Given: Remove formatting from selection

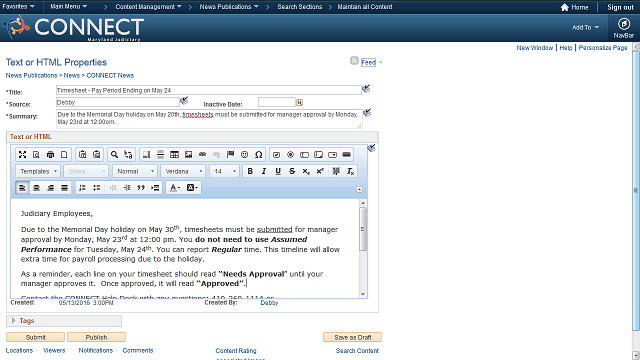Looking at the screenshot, I should tap(350, 171).
